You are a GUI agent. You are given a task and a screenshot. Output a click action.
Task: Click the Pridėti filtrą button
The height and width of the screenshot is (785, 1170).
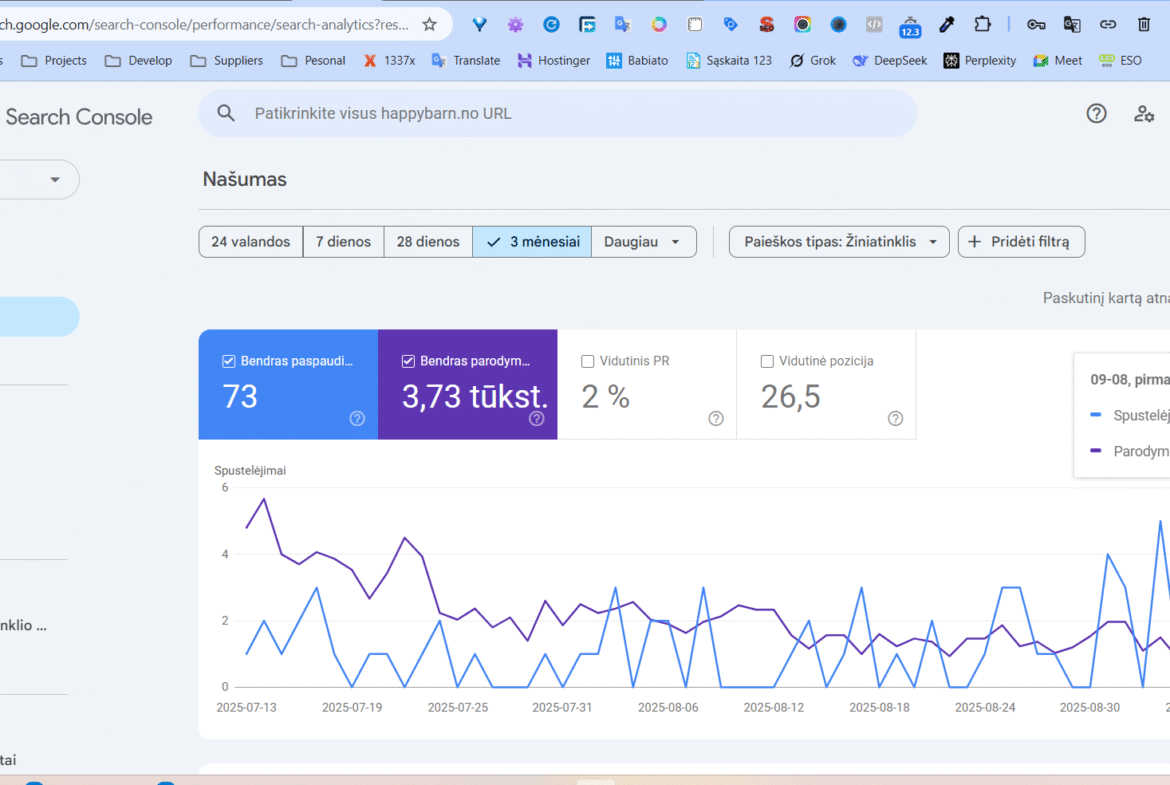click(x=1021, y=242)
